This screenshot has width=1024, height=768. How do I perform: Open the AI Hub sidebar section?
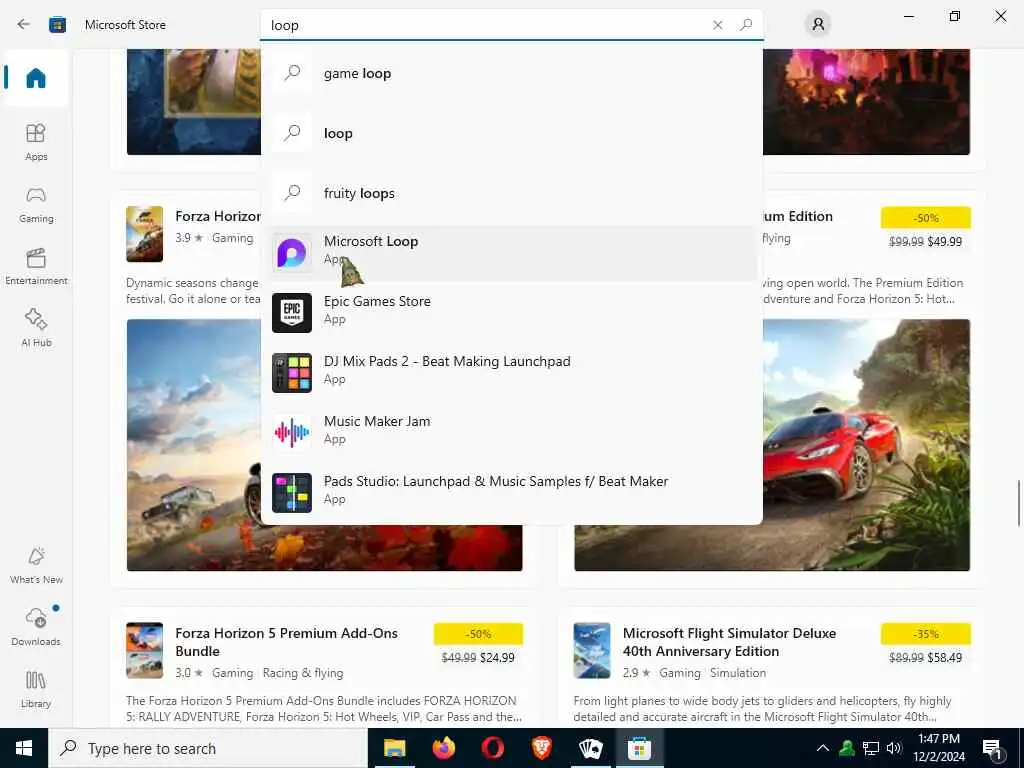point(36,328)
